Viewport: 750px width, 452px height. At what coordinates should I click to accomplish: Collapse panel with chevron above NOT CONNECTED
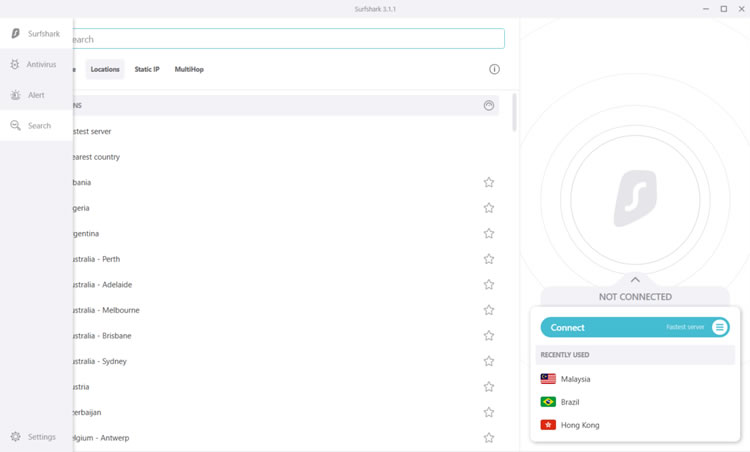tap(635, 280)
